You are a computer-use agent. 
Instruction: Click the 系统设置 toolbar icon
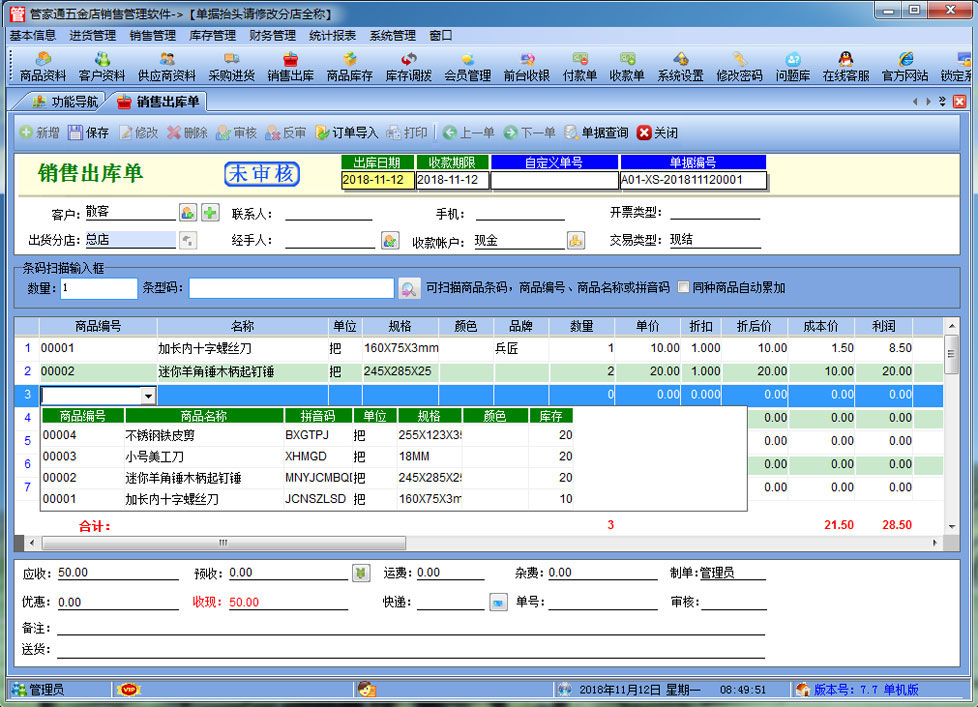(680, 67)
